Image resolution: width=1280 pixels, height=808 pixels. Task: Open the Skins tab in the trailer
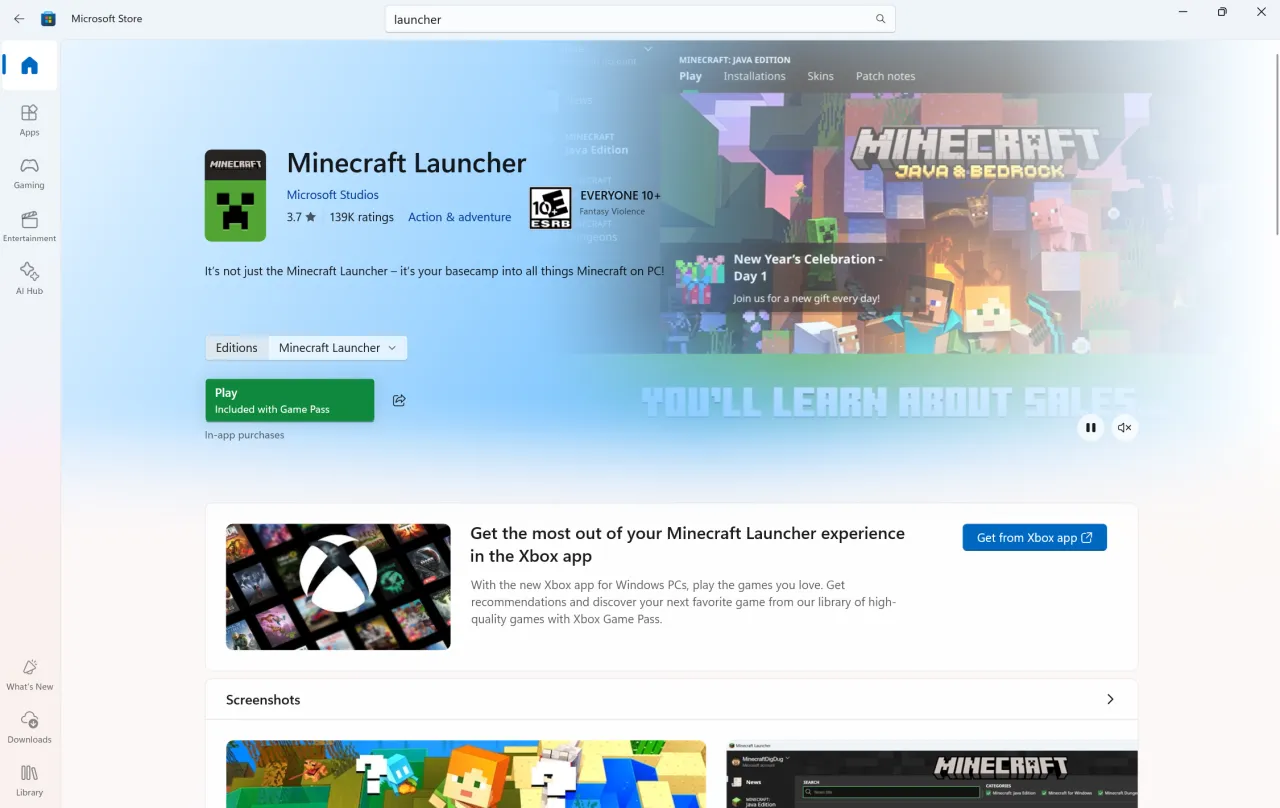coord(820,76)
